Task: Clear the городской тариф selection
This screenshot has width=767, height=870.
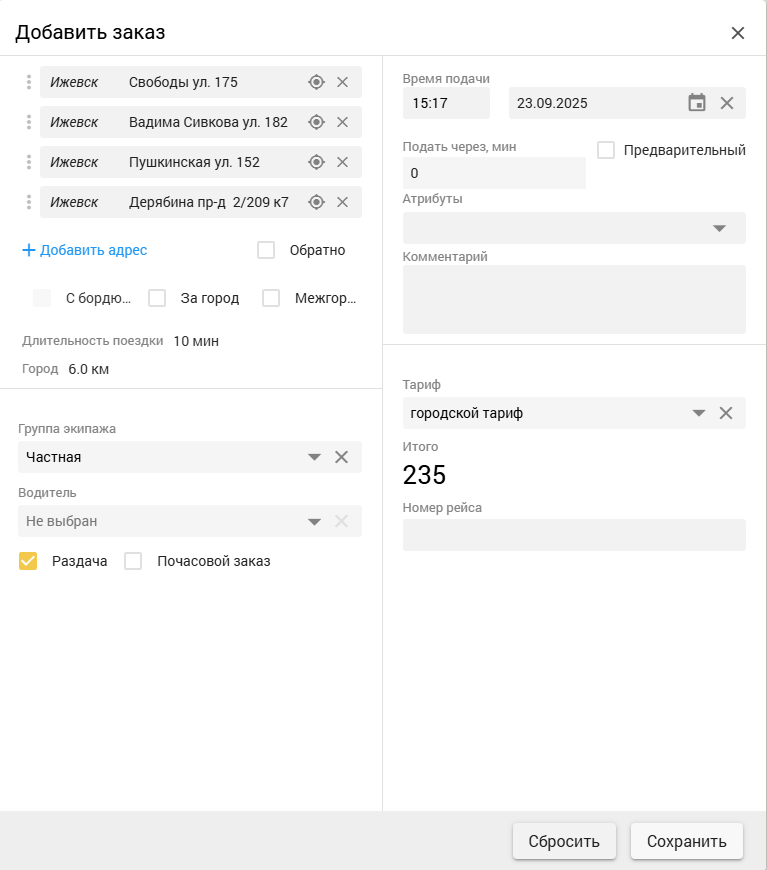Action: coord(727,413)
